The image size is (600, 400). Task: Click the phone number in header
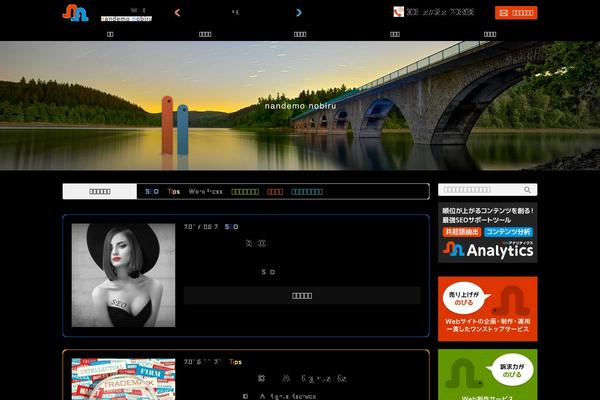click(x=440, y=12)
